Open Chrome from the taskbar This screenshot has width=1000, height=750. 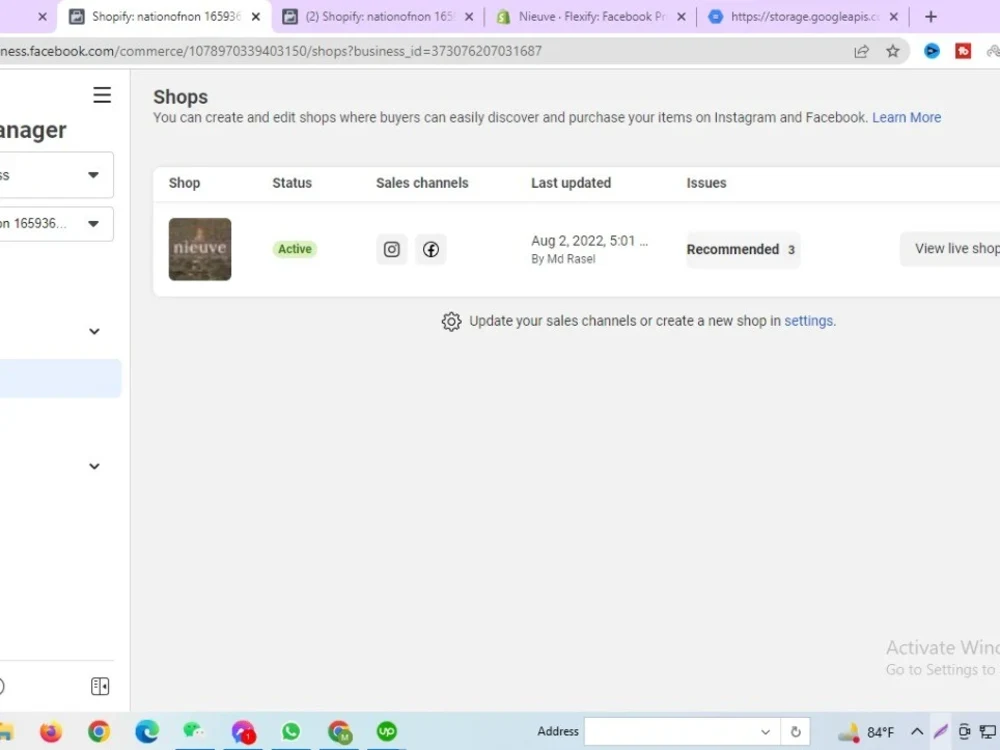(99, 732)
